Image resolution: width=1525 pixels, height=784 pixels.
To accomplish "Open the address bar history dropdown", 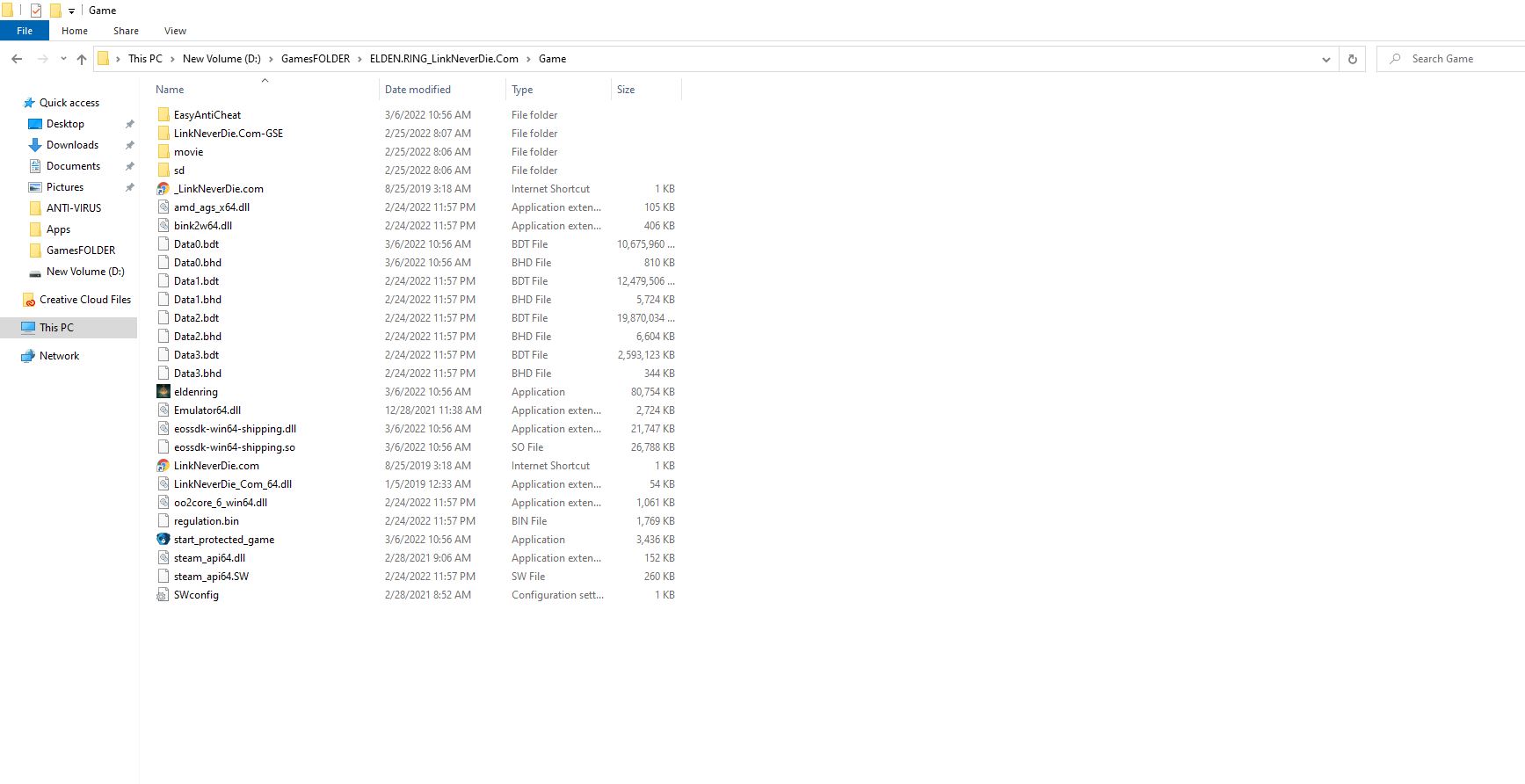I will (1325, 59).
